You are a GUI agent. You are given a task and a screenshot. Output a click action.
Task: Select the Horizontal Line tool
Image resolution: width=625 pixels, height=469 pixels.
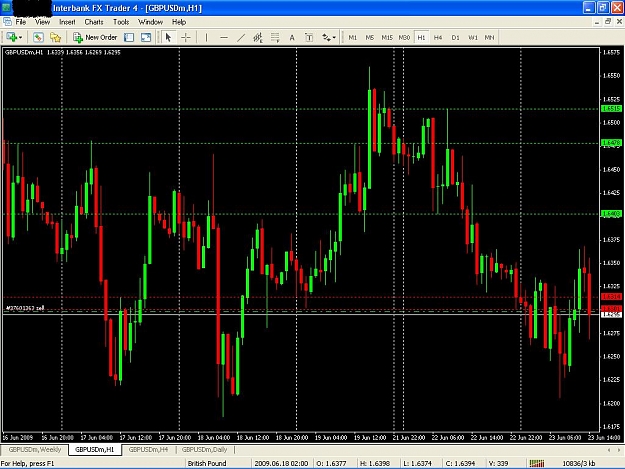pos(224,37)
